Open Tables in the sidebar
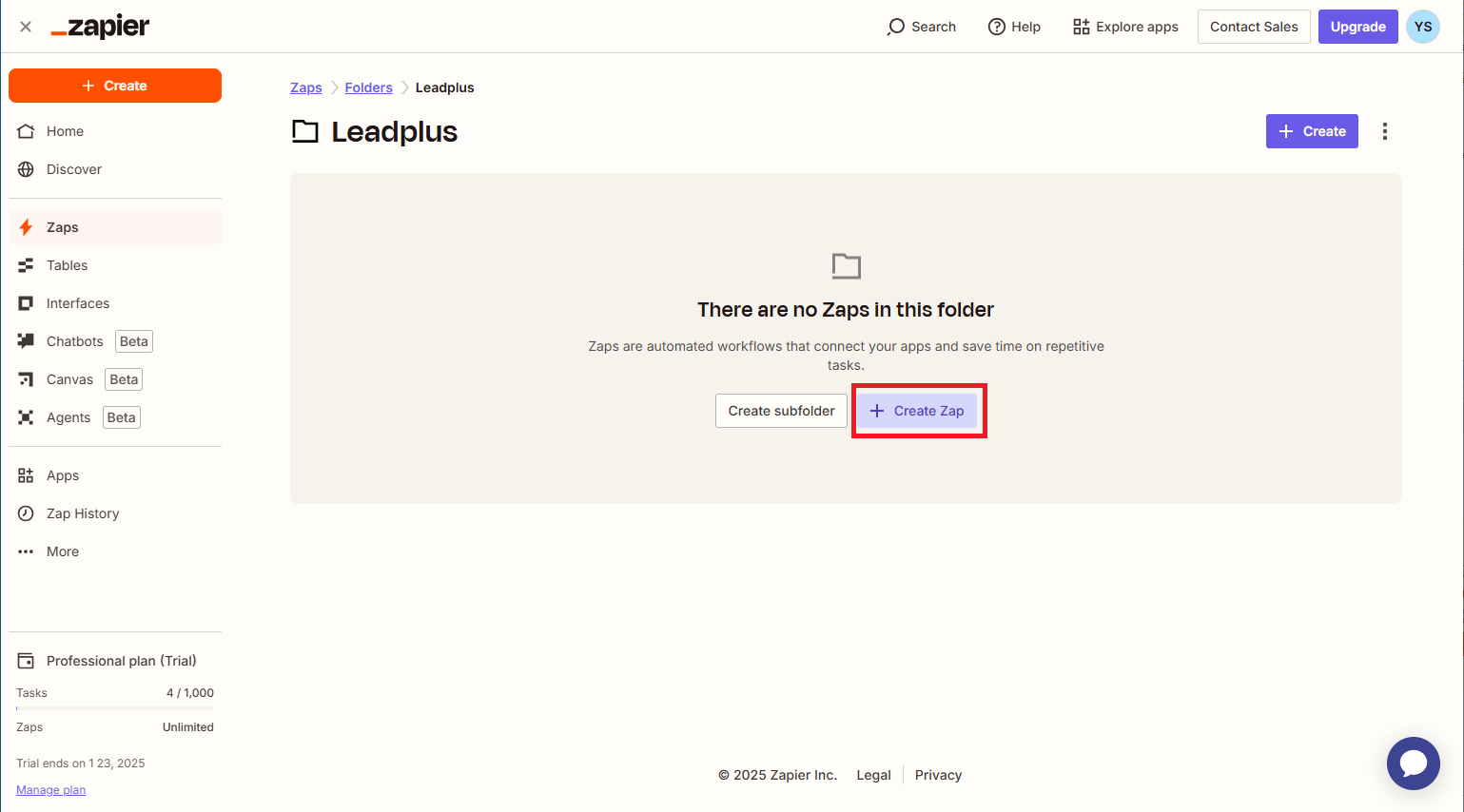Viewport: 1464px width, 812px height. click(115, 265)
